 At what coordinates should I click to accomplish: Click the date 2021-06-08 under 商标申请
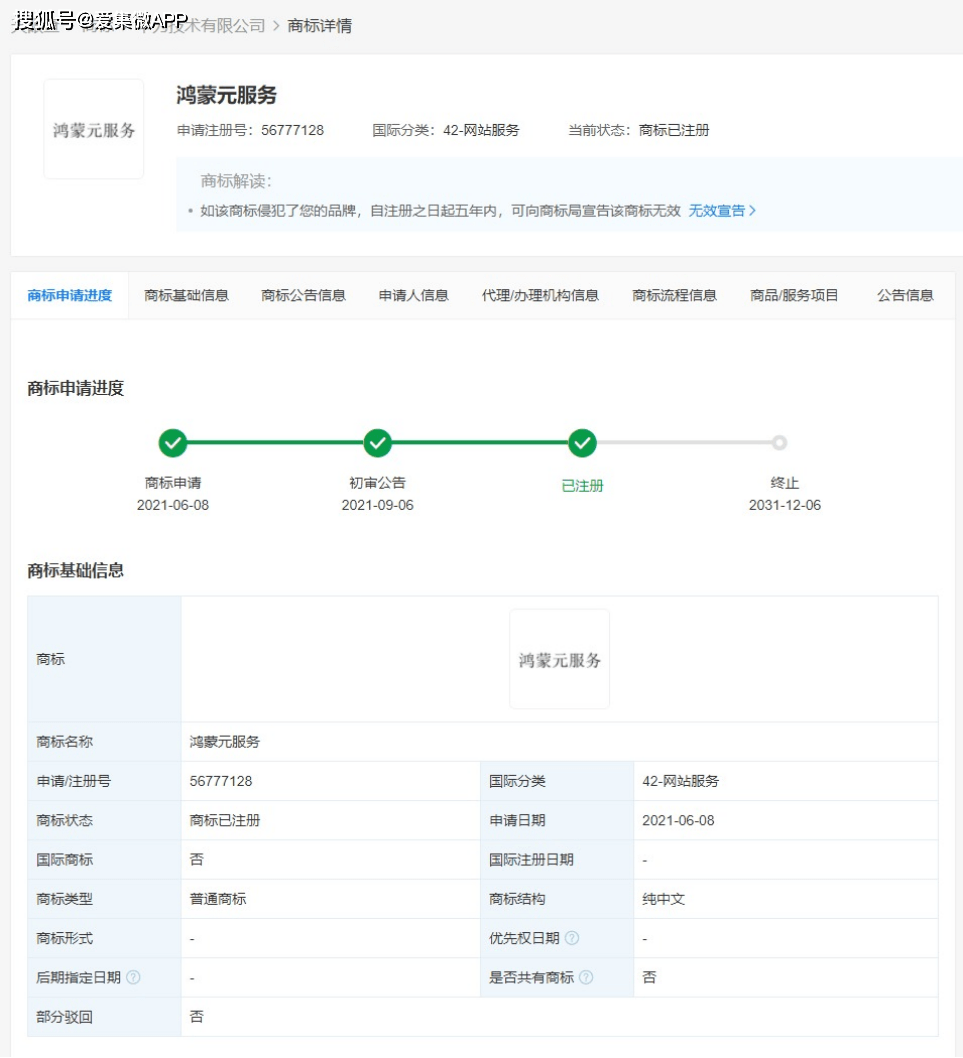(x=173, y=505)
